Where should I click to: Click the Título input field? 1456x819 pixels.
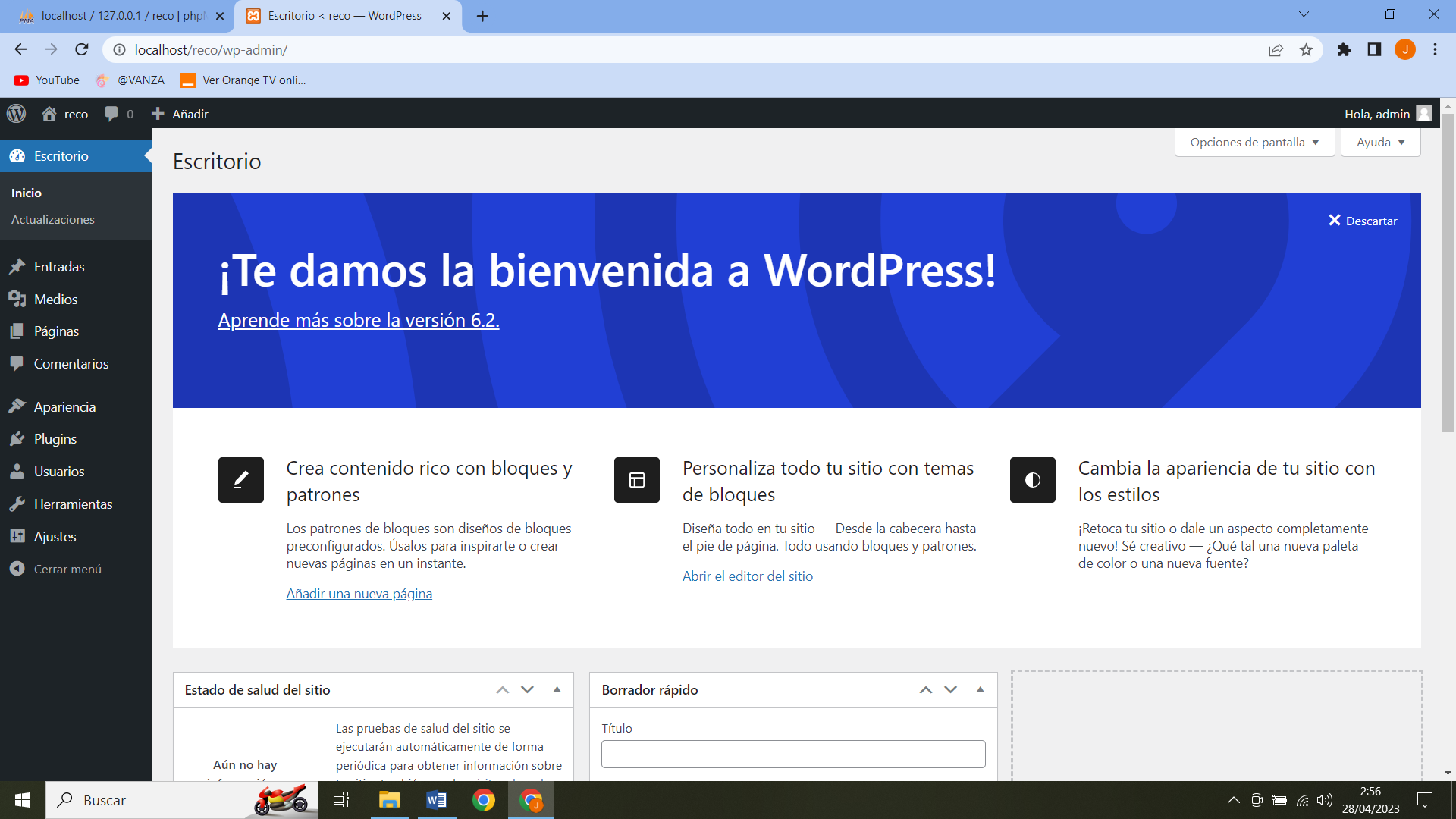pyautogui.click(x=792, y=754)
